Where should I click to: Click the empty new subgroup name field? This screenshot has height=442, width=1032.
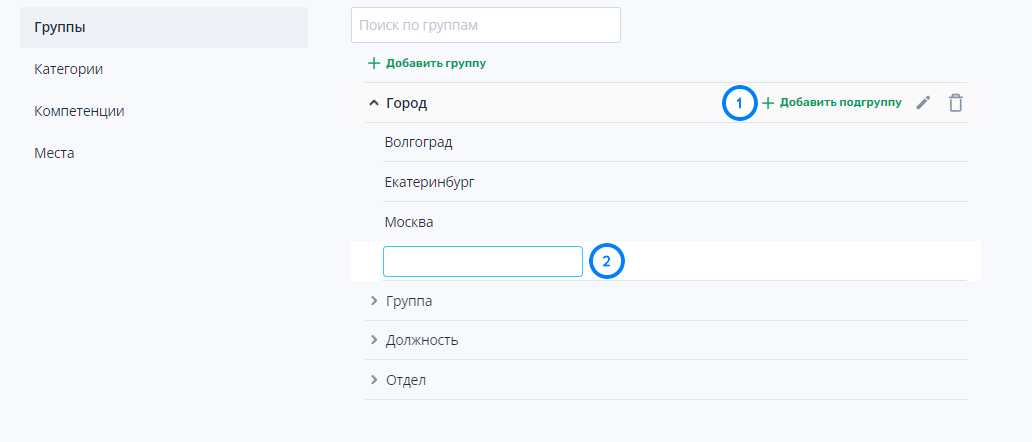[x=483, y=261]
